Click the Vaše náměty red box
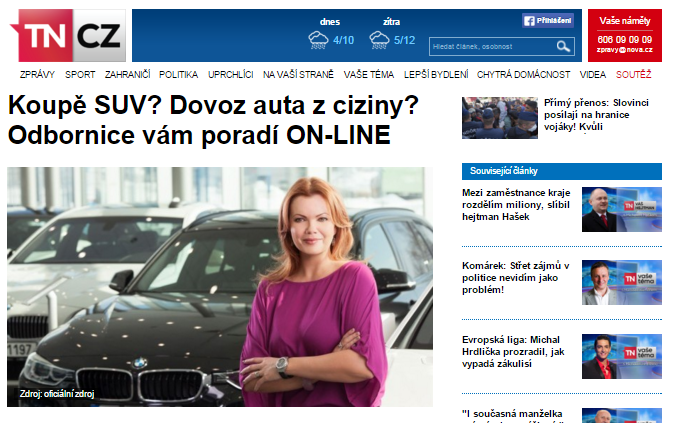 tap(625, 35)
